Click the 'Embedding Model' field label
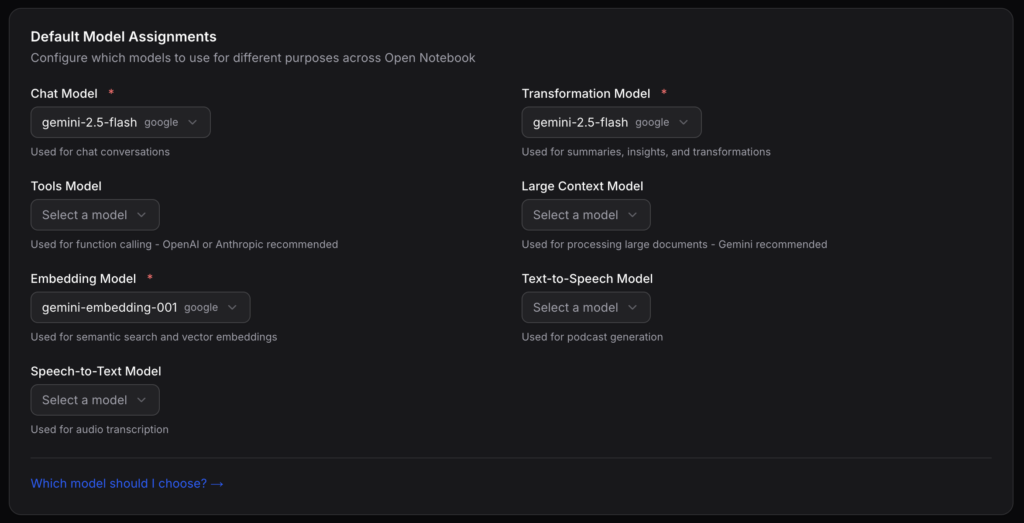This screenshot has height=523, width=1024. (x=82, y=279)
